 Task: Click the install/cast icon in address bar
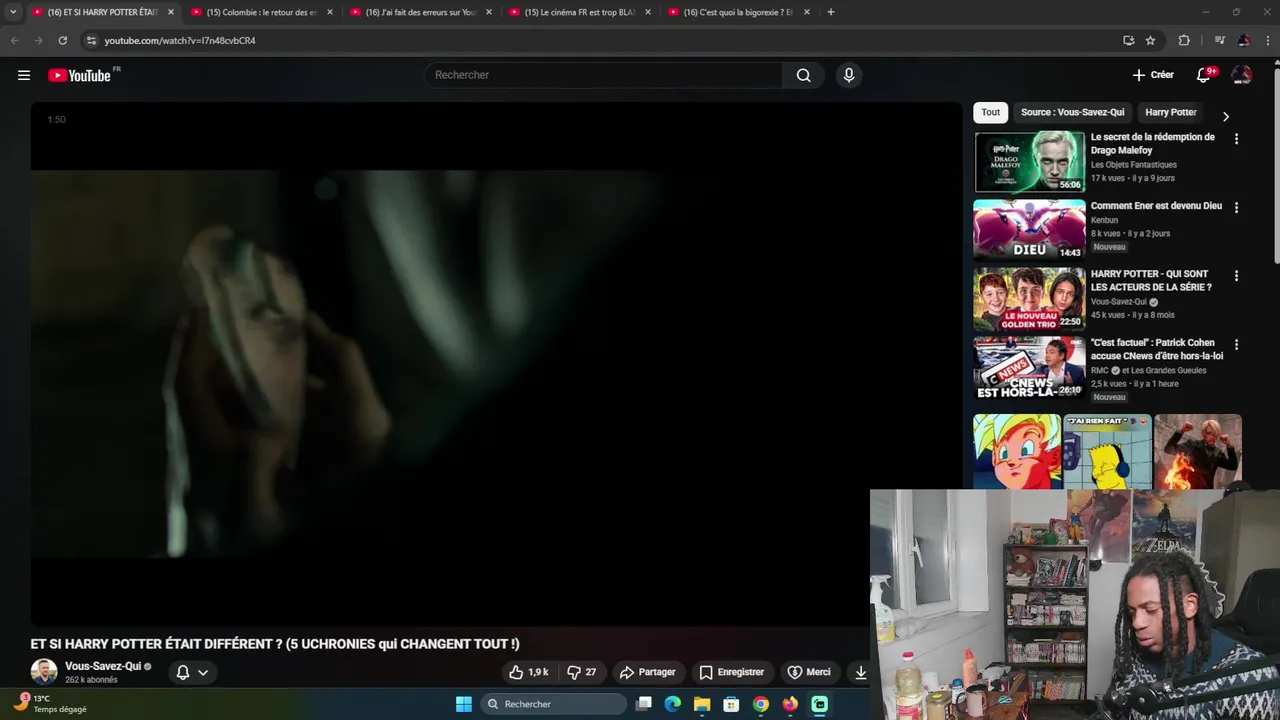coord(1128,40)
